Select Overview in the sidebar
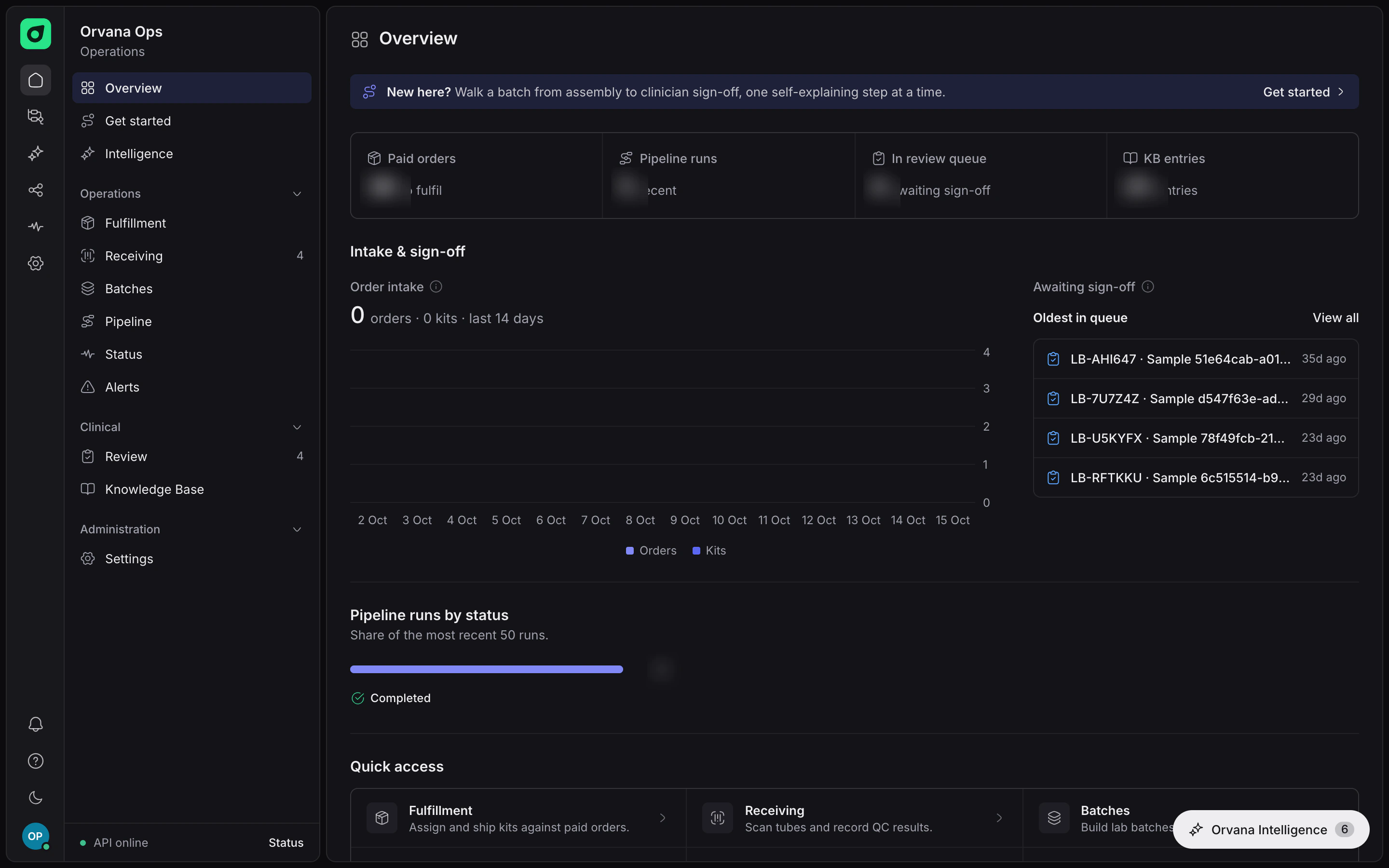This screenshot has width=1389, height=868. 191,88
